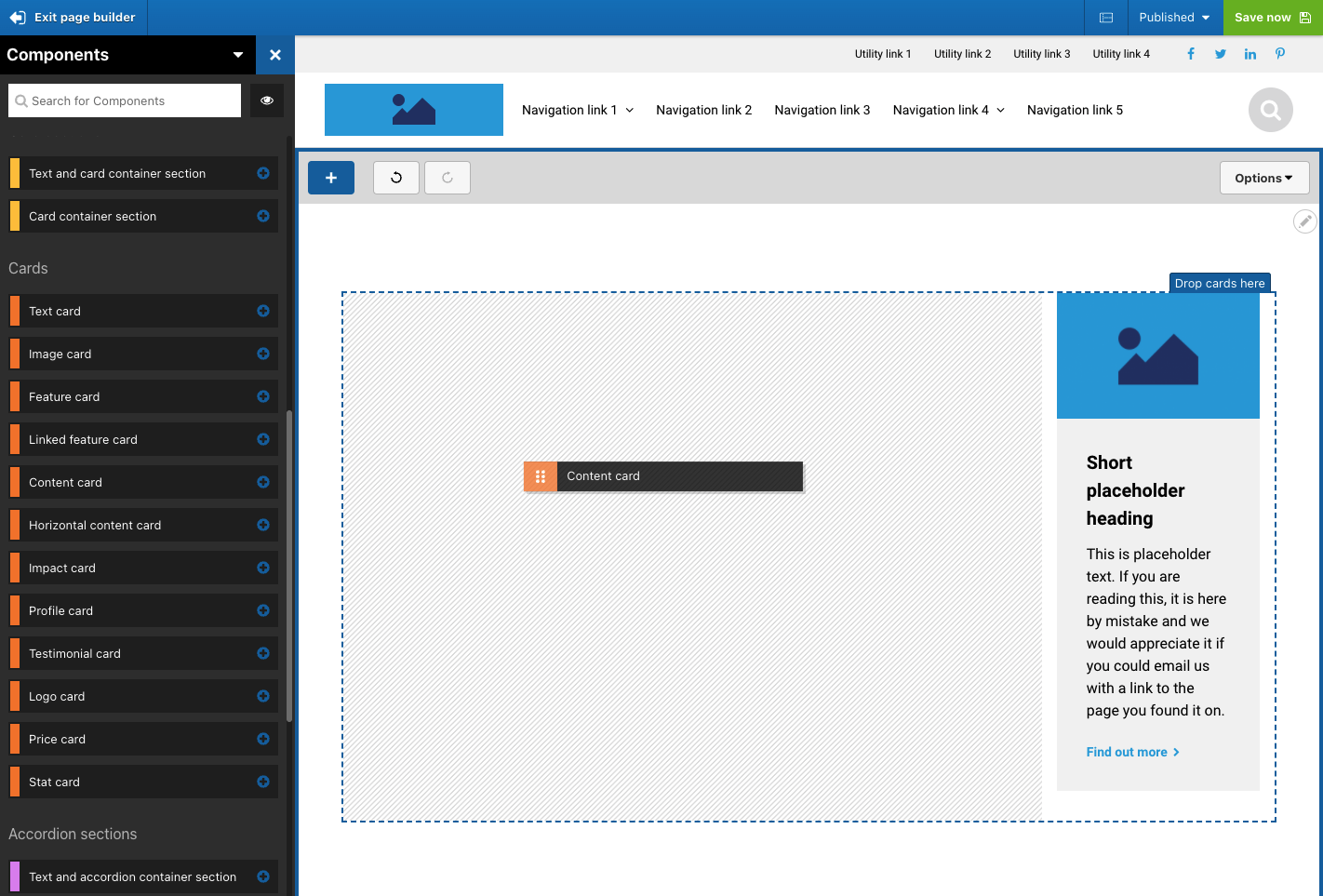Close the Components panel
This screenshot has width=1323, height=896.
275,55
